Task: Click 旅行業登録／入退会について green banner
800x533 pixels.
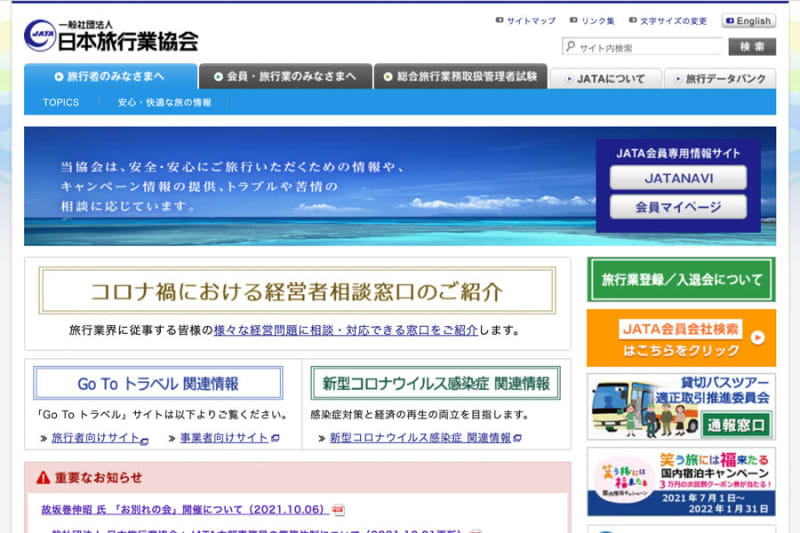Action: tap(681, 280)
